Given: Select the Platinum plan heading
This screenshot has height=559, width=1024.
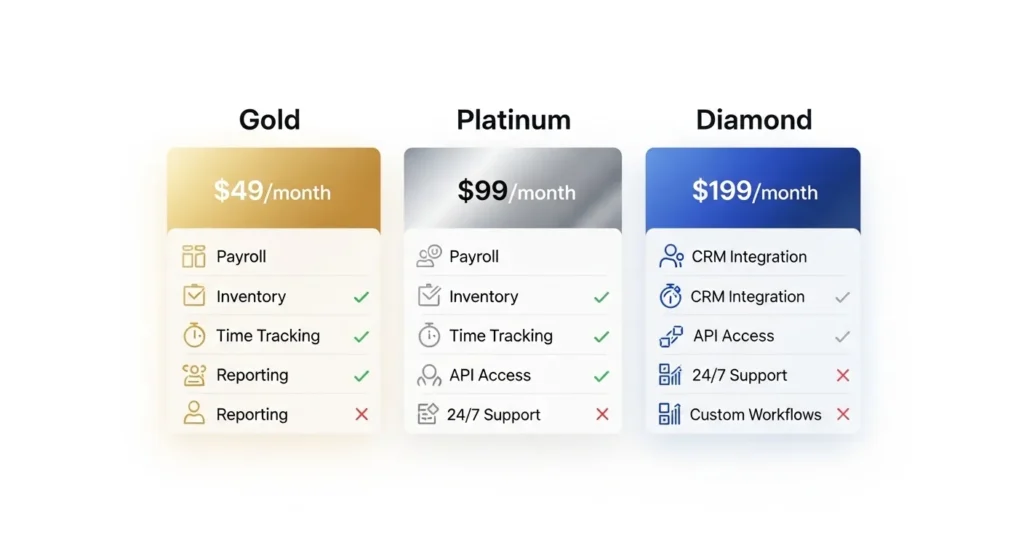Looking at the screenshot, I should click(513, 121).
